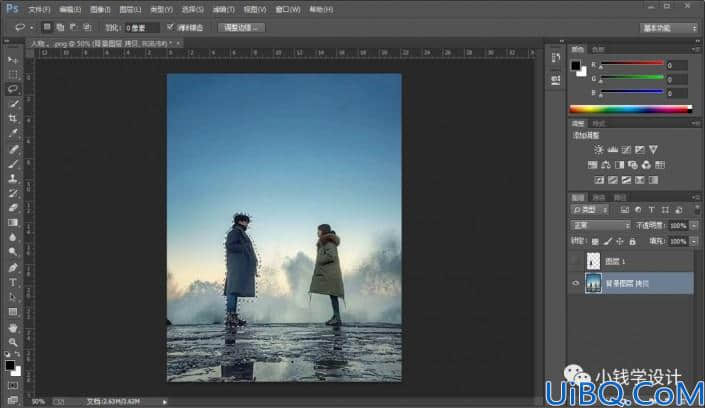Viewport: 705px width, 408px height.
Task: Select the Brush tool
Action: (13, 164)
